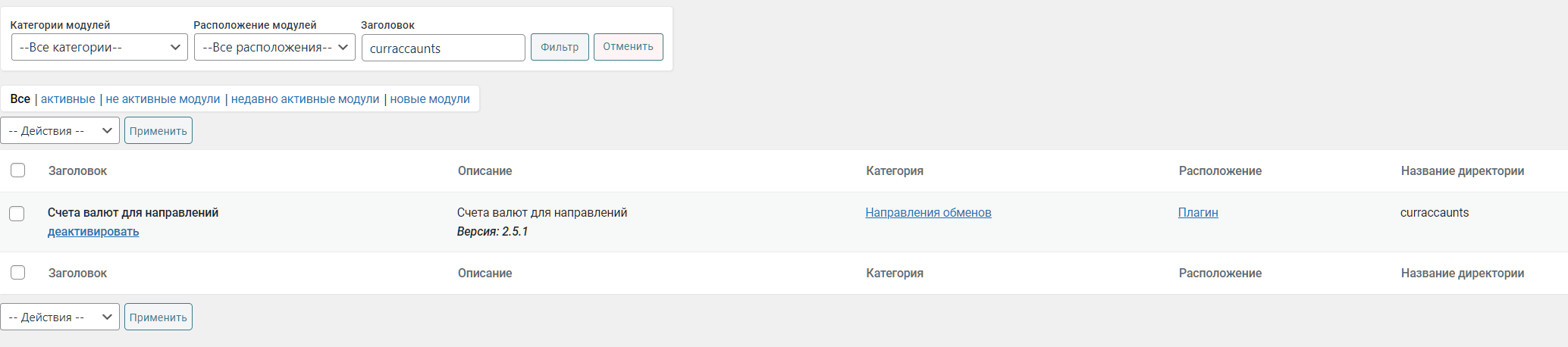Image resolution: width=1568 pixels, height=347 pixels.
Task: Check the Счета валют для направлений row checkbox
Action: coord(17,214)
